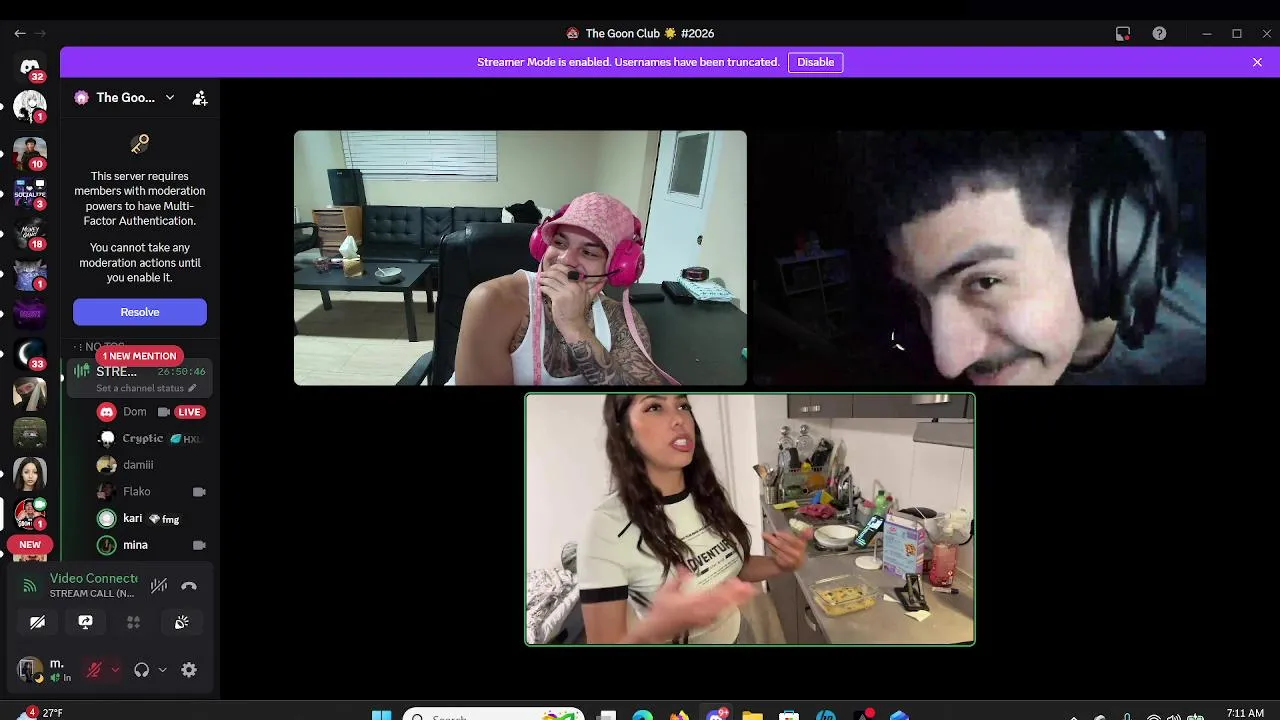Disconnect from the voice call

(189, 586)
